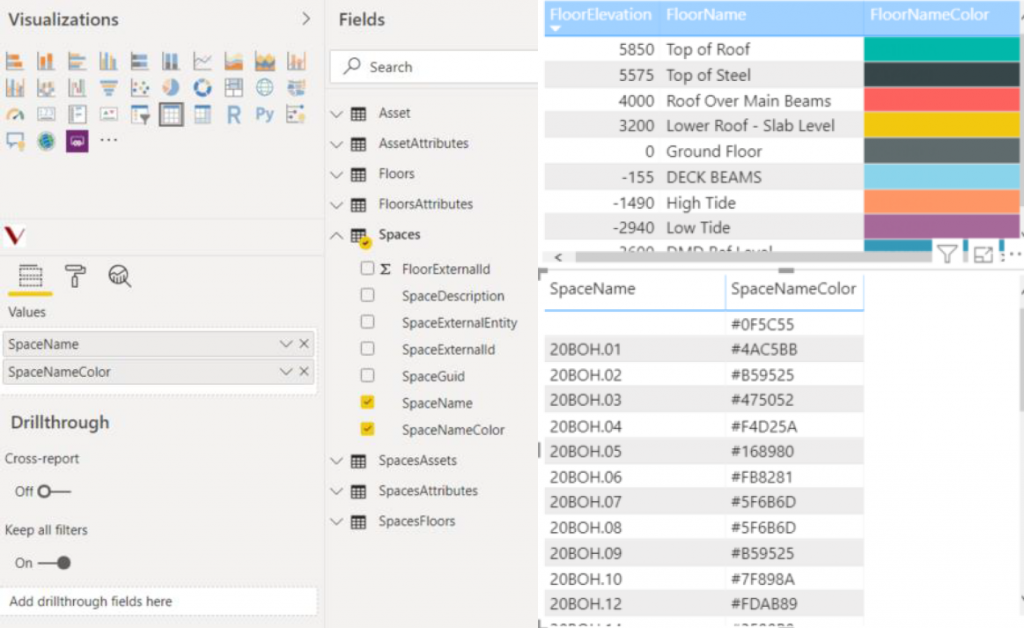Check the SpaceExternalId field
This screenshot has width=1024, height=628.
[367, 349]
